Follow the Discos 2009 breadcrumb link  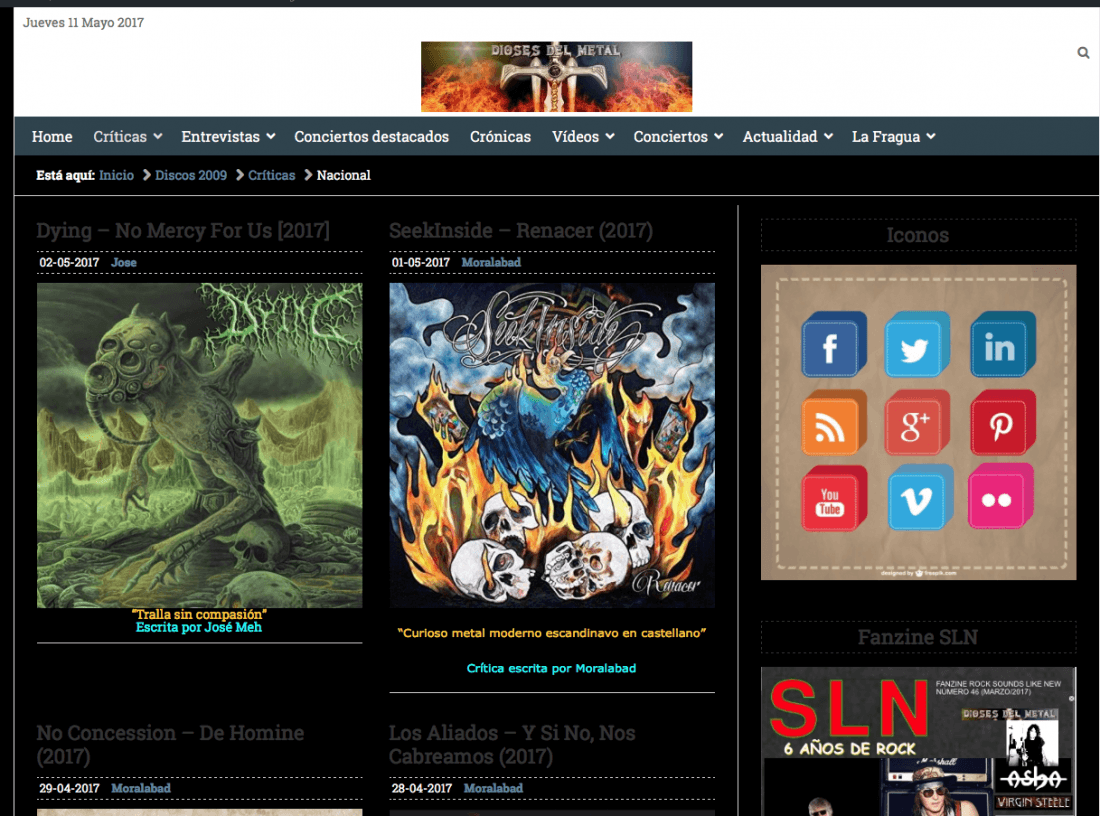tap(191, 175)
